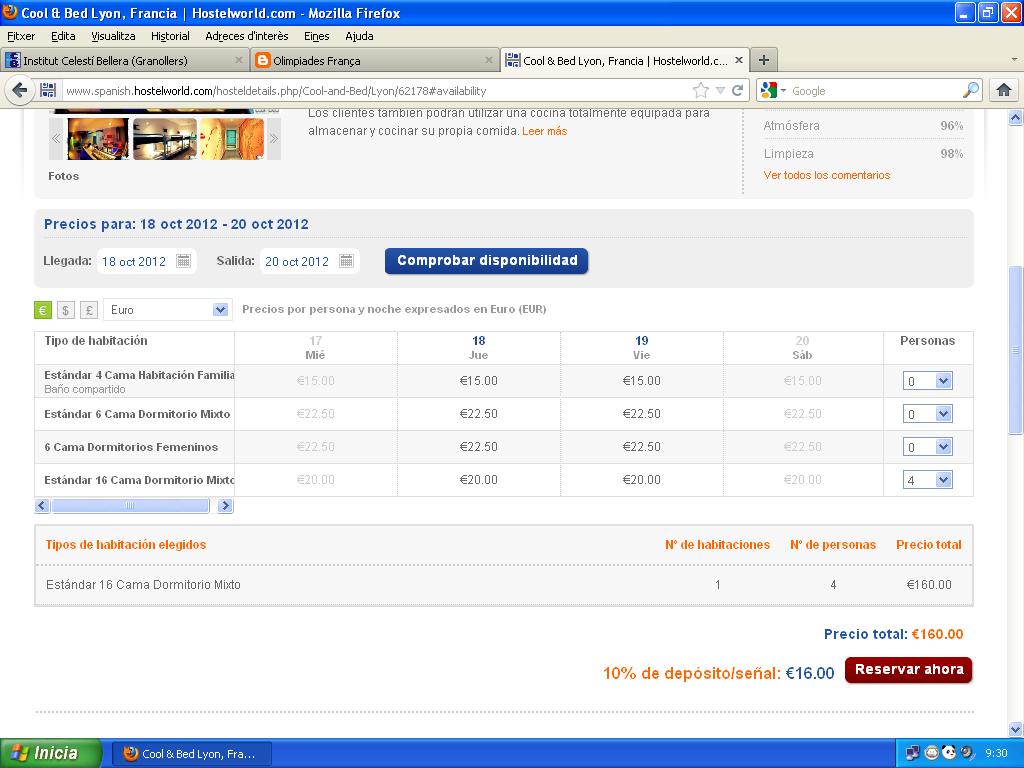The height and width of the screenshot is (768, 1024).
Task: Open the Historial menu
Action: (x=170, y=36)
